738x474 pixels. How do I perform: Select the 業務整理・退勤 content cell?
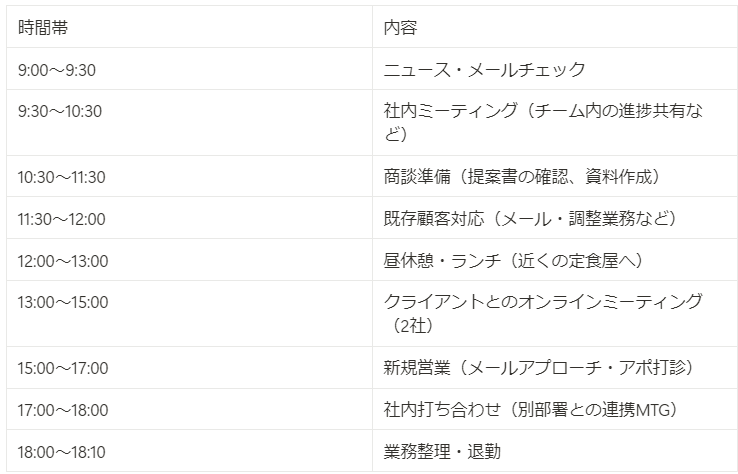[555, 451]
